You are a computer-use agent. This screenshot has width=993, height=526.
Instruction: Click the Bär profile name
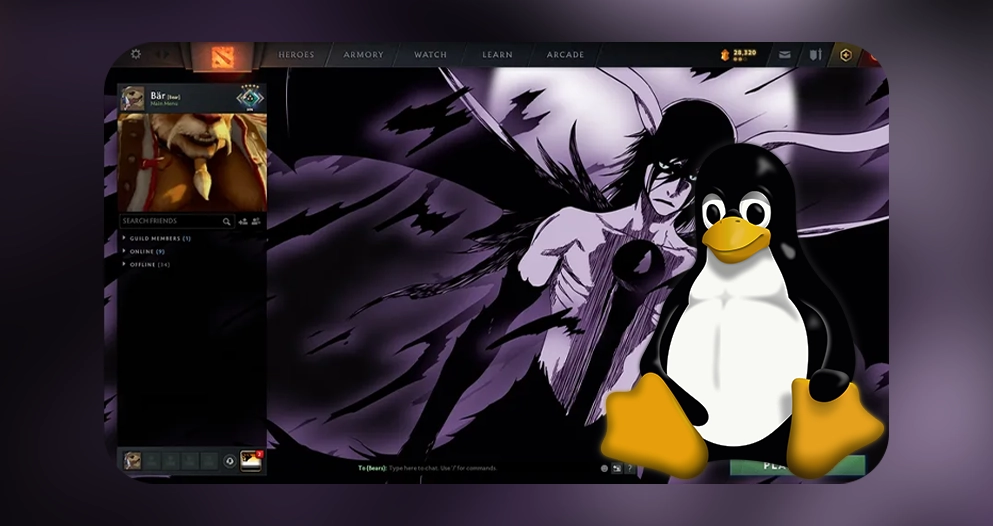tap(157, 96)
